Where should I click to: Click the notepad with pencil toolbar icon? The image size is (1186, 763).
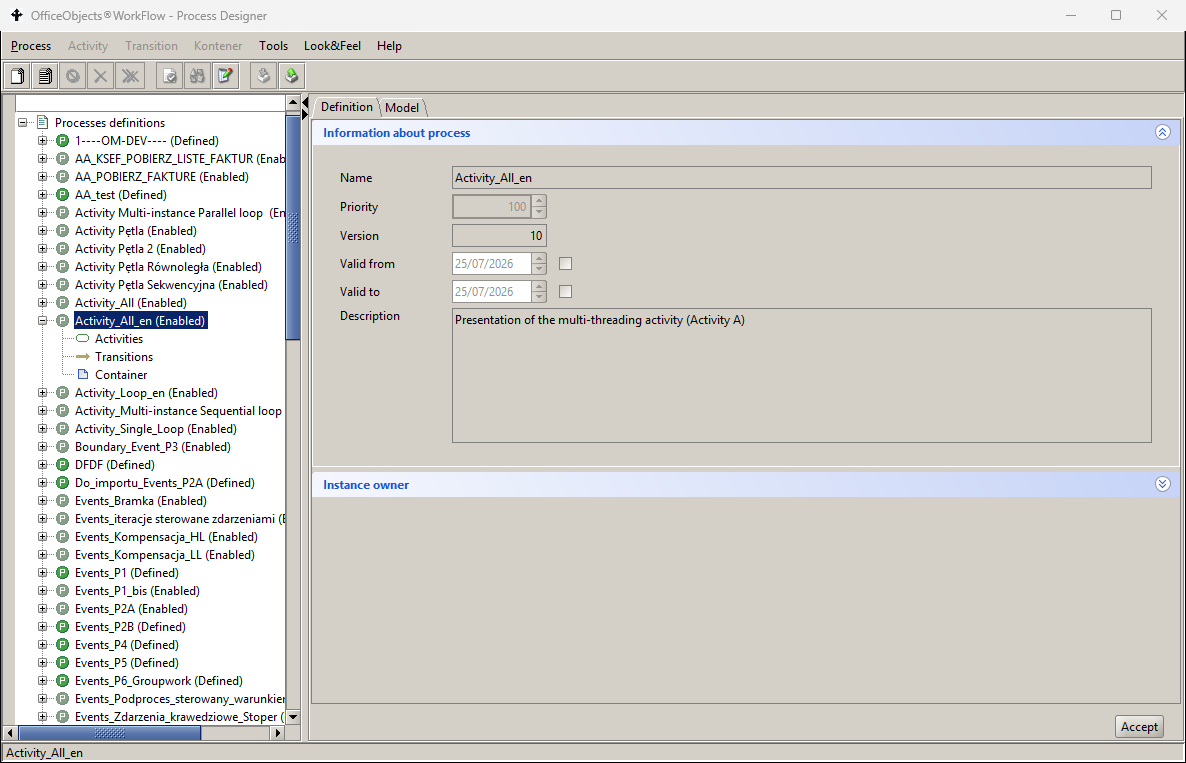pos(225,76)
